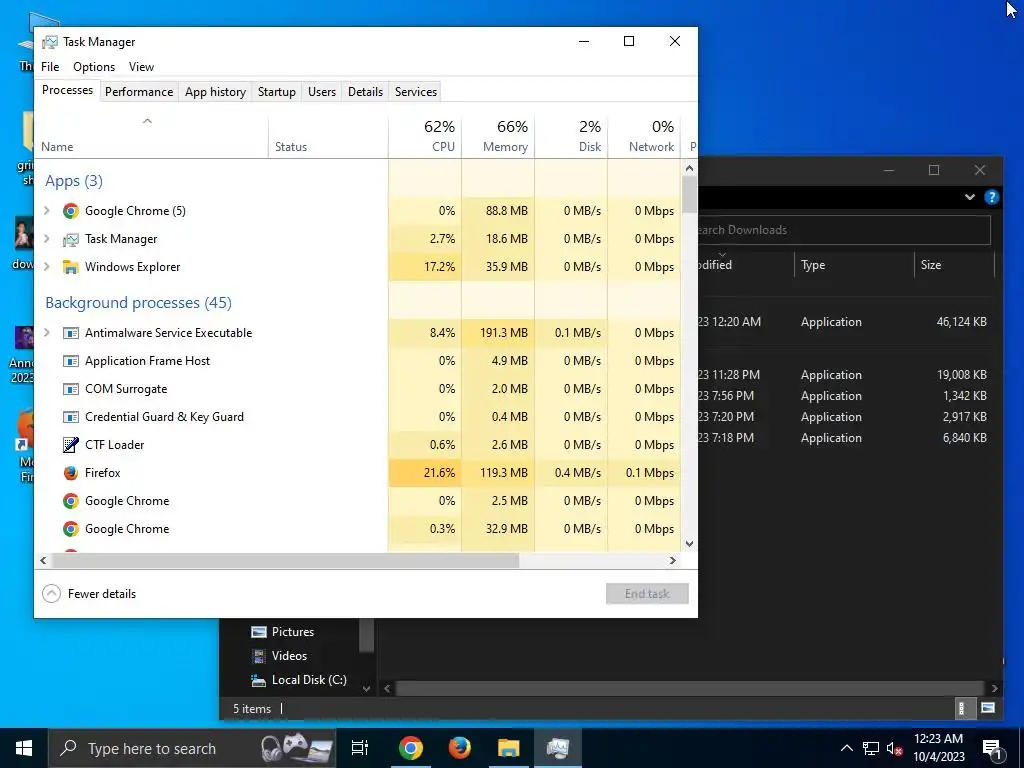
Task: Click the 2.5 MB Google Chrome icon
Action: [x=71, y=501]
